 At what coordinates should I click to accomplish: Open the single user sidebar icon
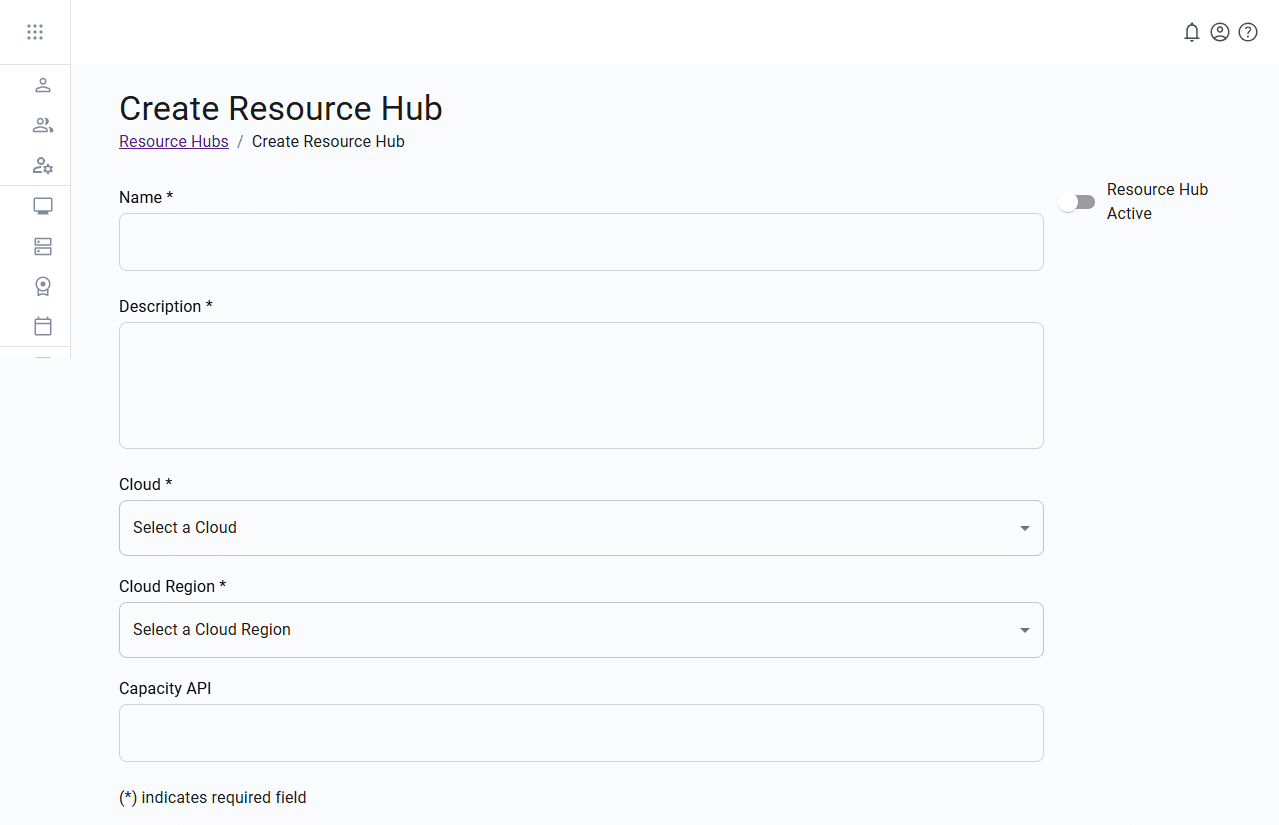point(43,85)
